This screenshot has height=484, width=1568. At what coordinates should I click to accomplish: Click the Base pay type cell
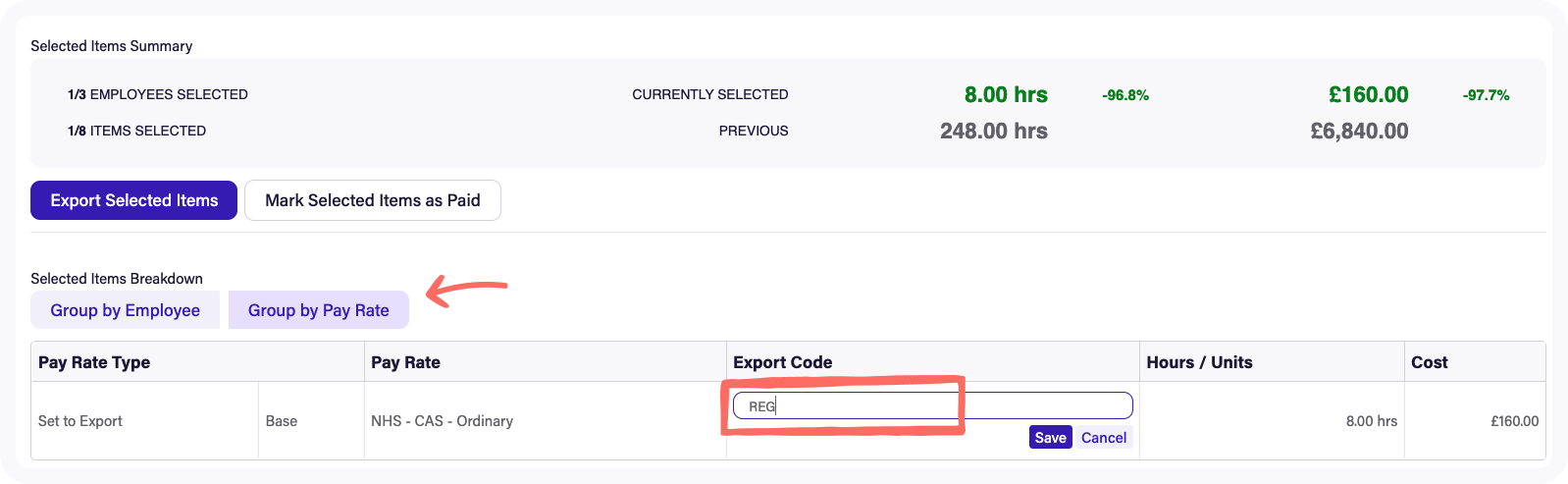[x=281, y=421]
